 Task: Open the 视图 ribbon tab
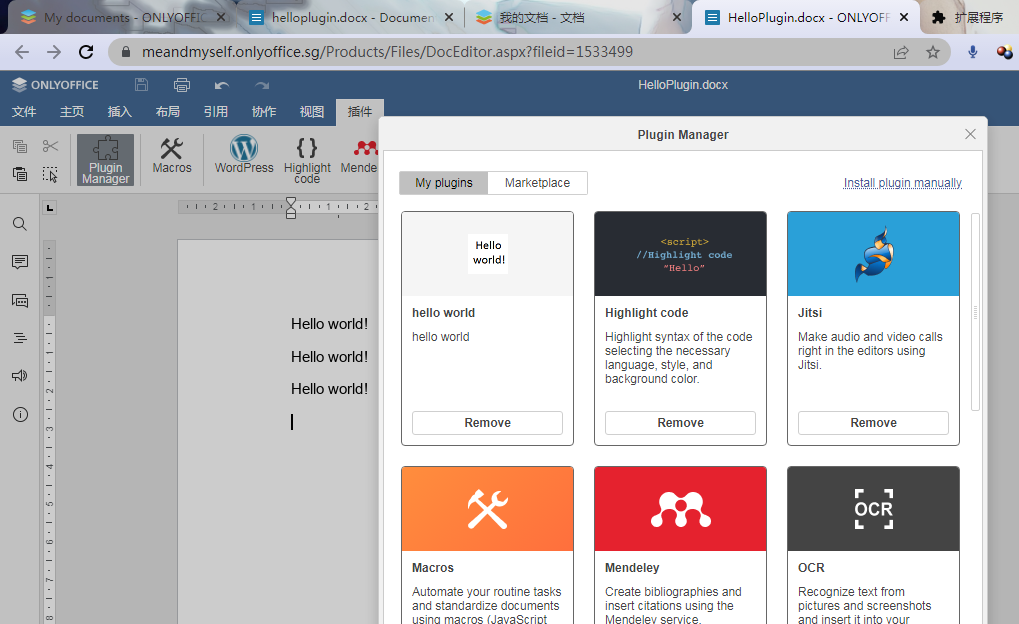(312, 112)
